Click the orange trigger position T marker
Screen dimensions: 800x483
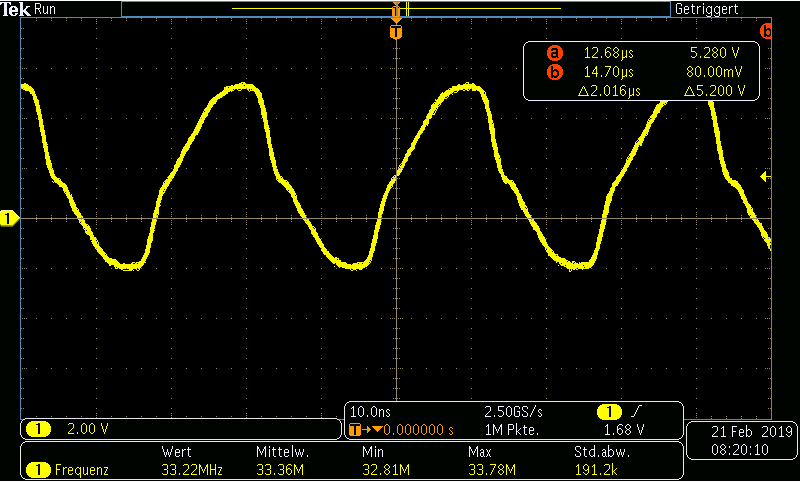(396, 32)
